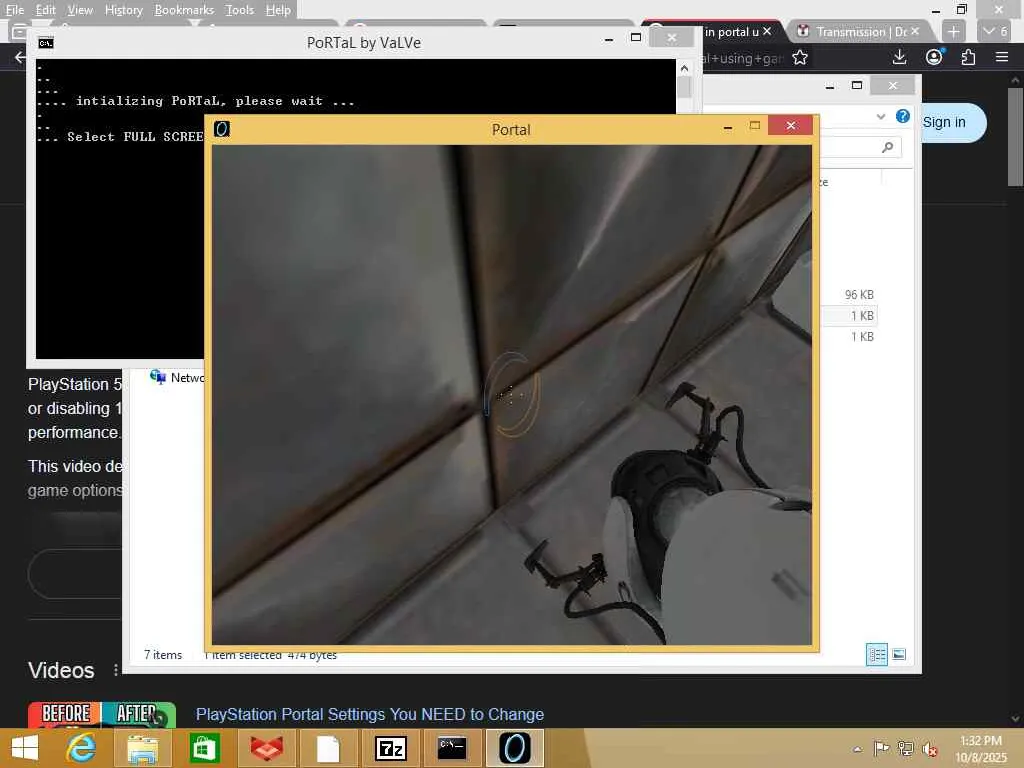Image resolution: width=1024 pixels, height=768 pixels.
Task: Open the browser History menu
Action: pyautogui.click(x=123, y=10)
